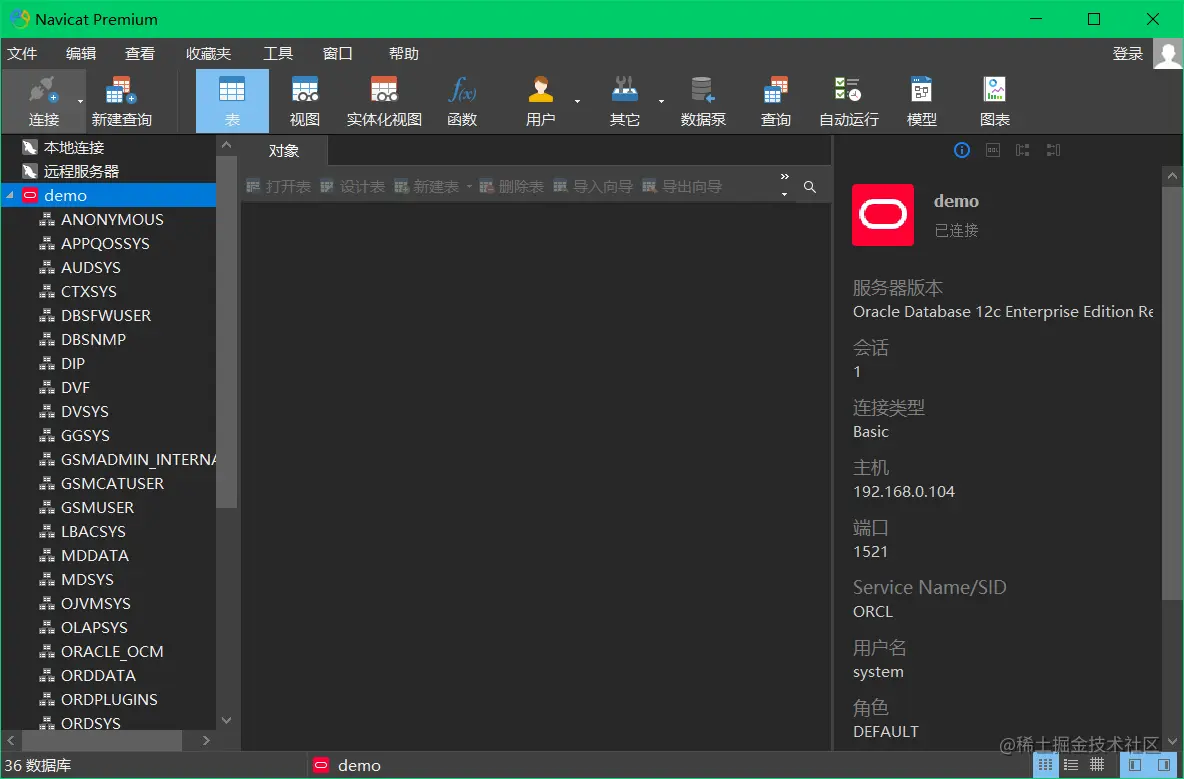Show 函数 (Function) objects
The width and height of the screenshot is (1184, 779).
click(462, 101)
